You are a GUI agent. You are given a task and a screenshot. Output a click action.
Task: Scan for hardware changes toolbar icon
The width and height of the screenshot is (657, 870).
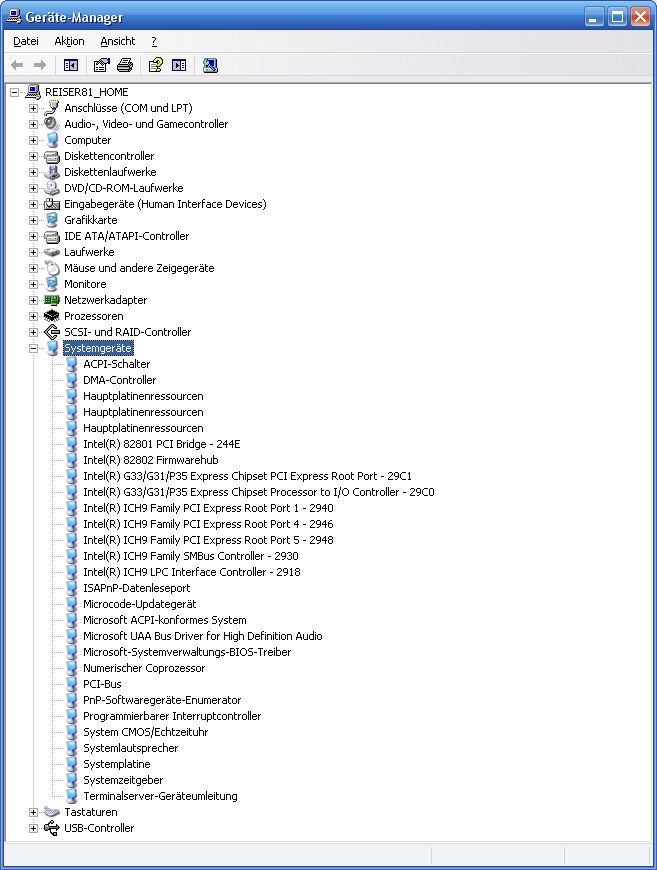coord(210,65)
